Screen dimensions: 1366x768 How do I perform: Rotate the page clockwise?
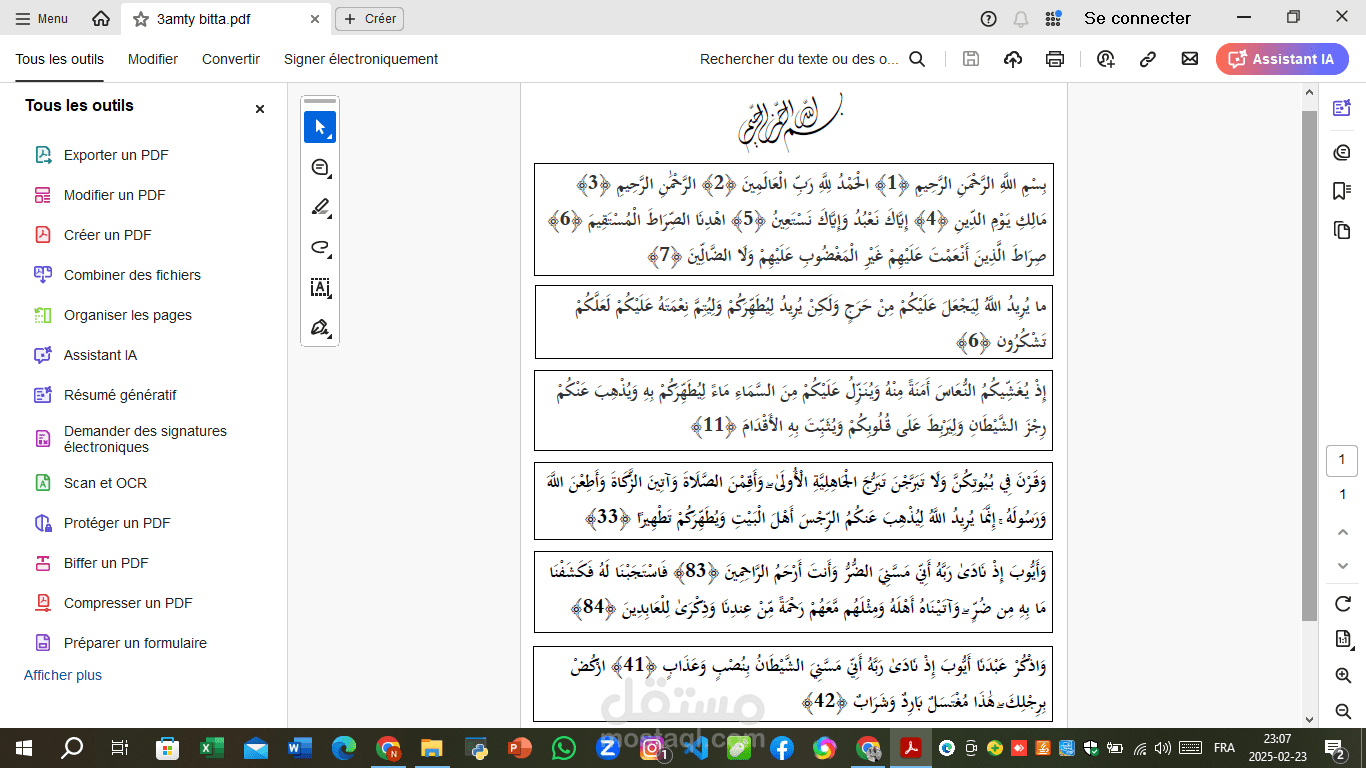(1343, 604)
